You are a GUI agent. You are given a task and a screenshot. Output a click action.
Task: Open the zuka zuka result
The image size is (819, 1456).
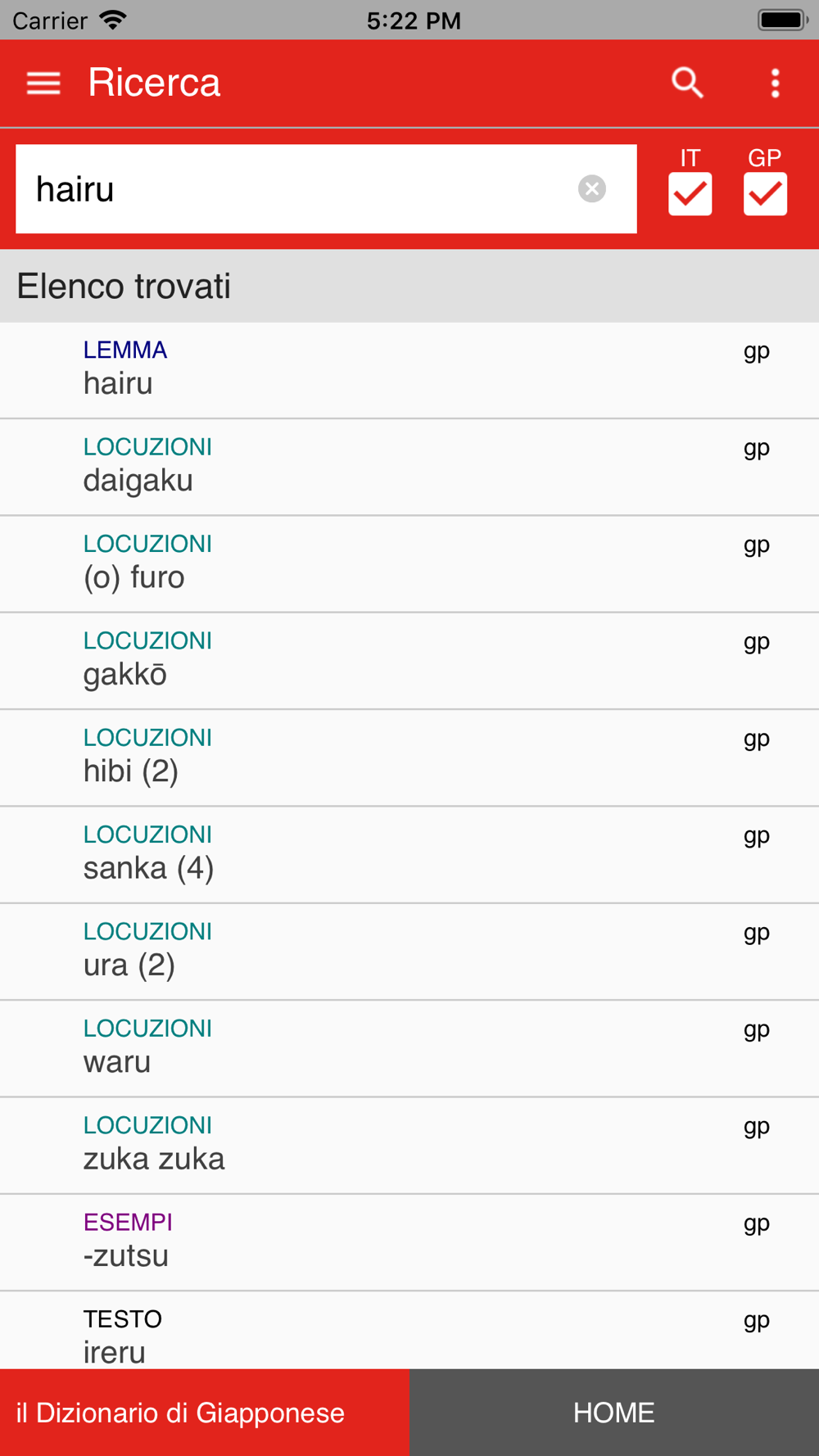(x=409, y=1145)
